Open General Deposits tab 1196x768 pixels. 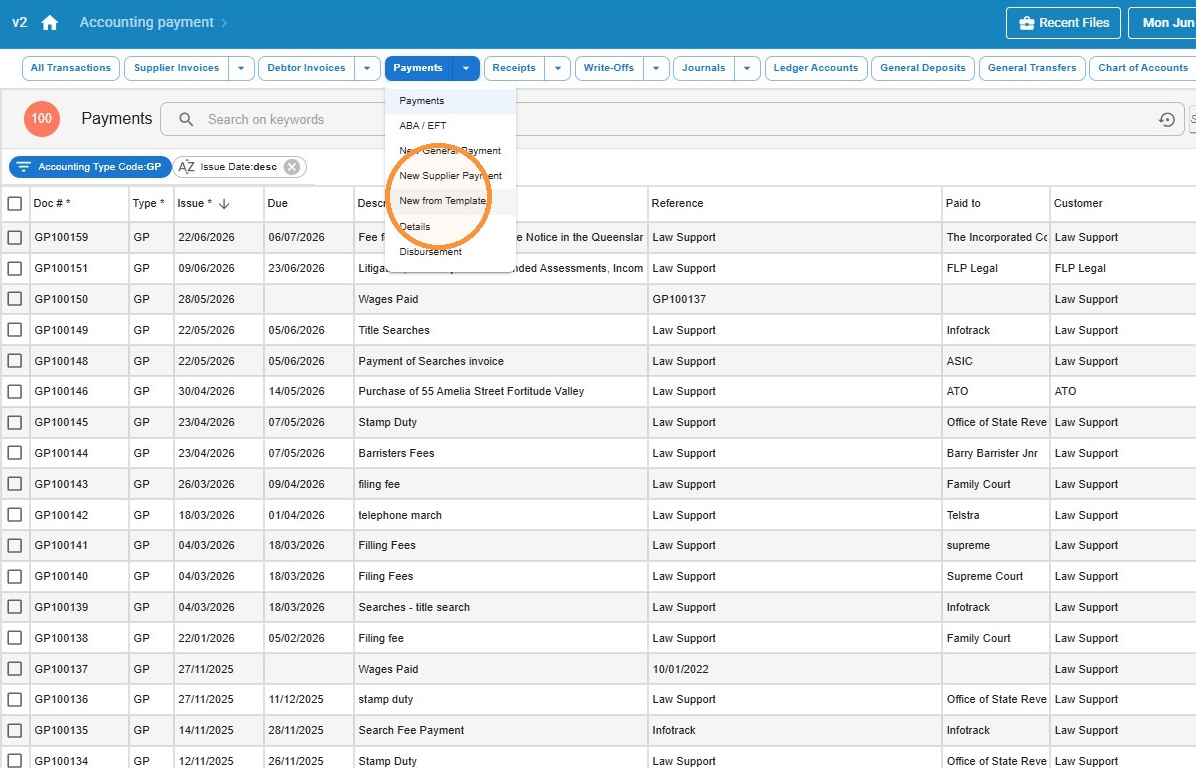pyautogui.click(x=923, y=68)
